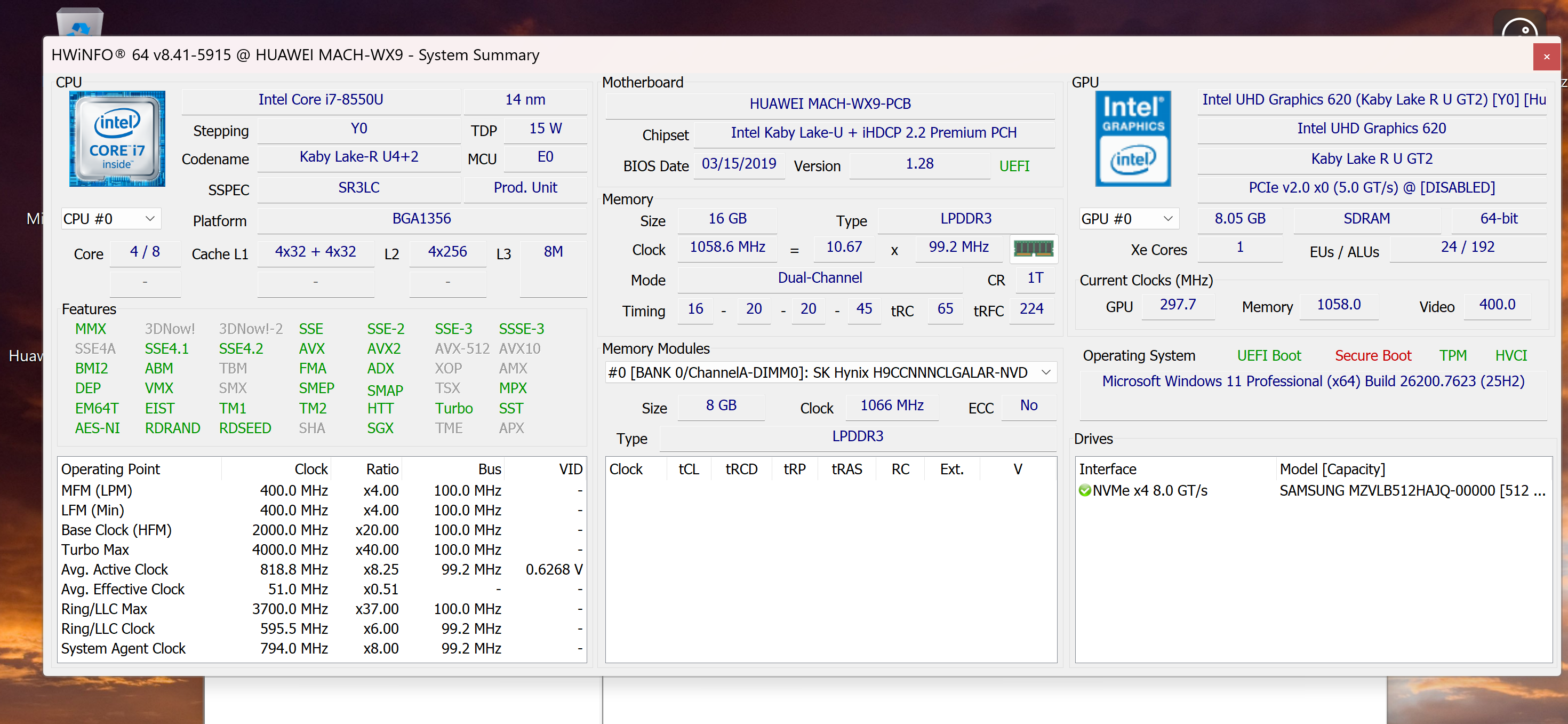
Task: Click the UEFI Boot indicator
Action: 1269,356
